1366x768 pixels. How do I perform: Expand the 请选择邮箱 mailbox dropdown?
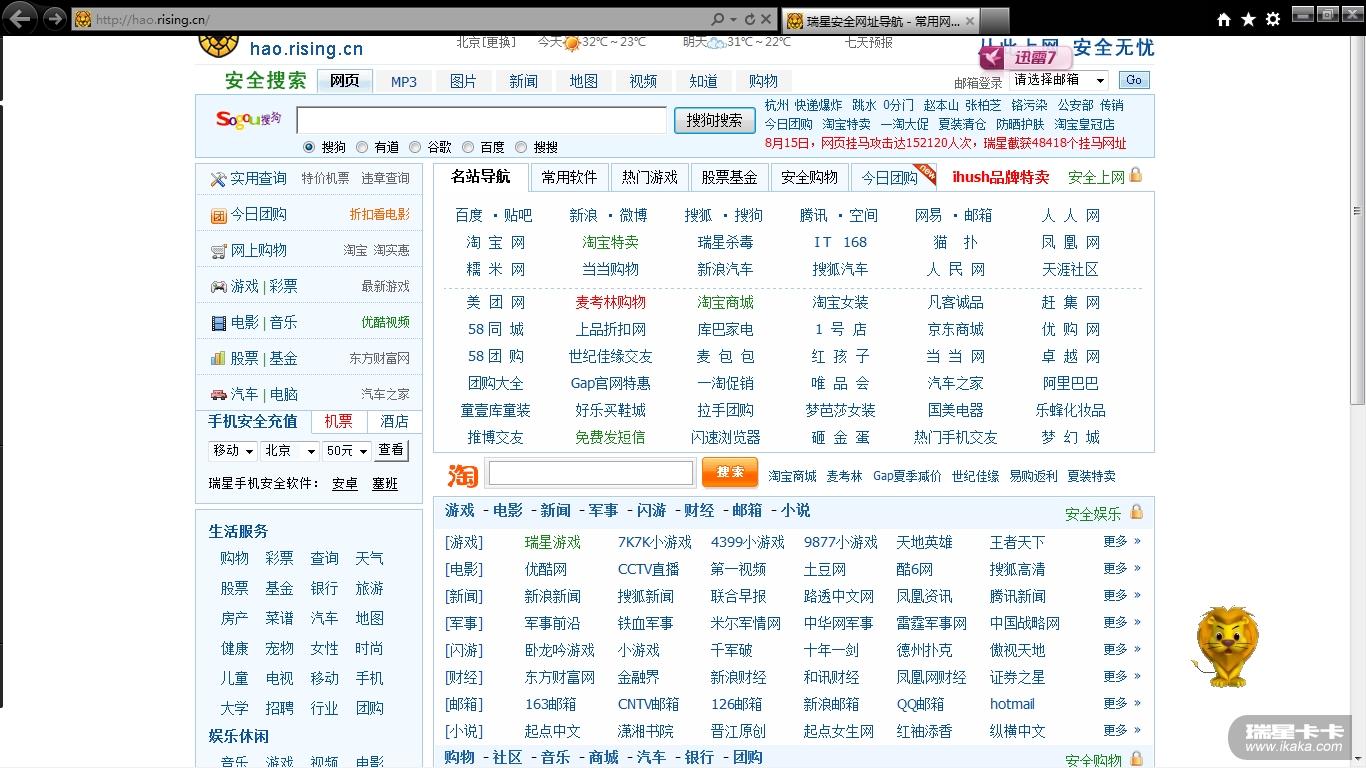[1058, 80]
